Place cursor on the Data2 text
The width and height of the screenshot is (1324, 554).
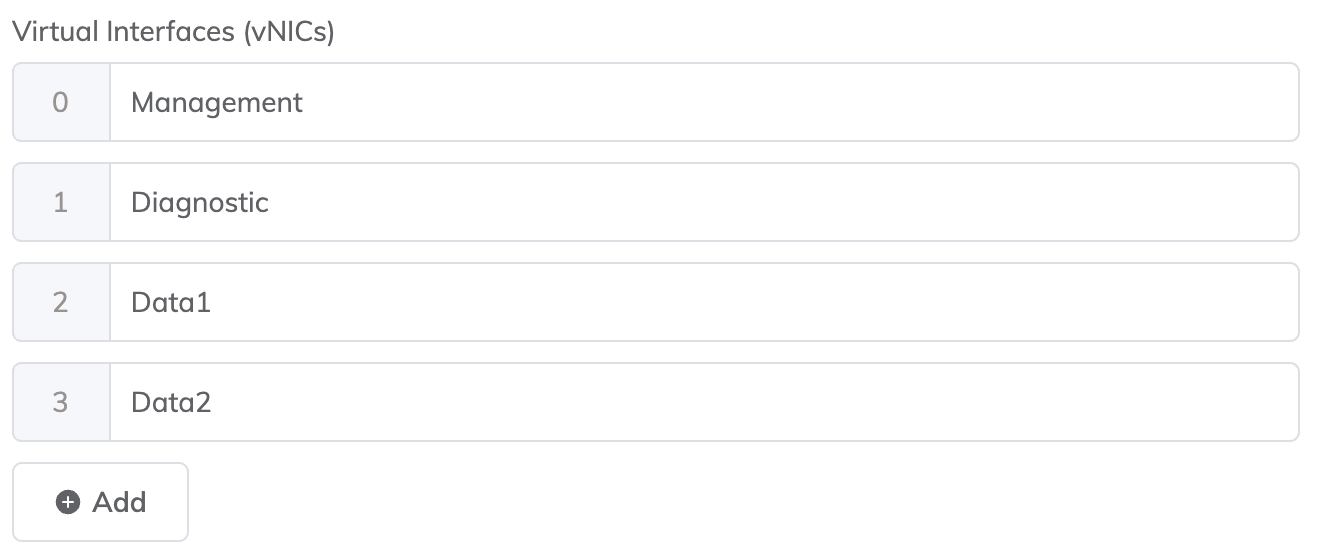tap(171, 402)
